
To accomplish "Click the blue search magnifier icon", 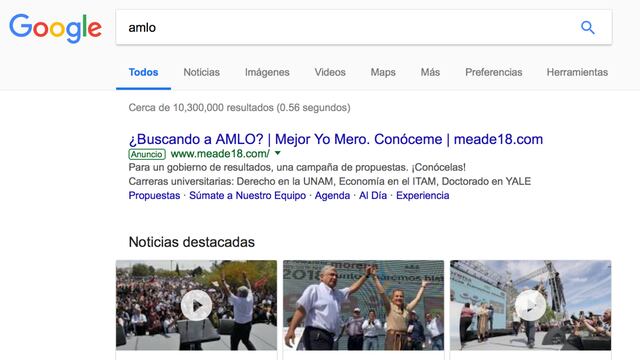I will 588,27.
